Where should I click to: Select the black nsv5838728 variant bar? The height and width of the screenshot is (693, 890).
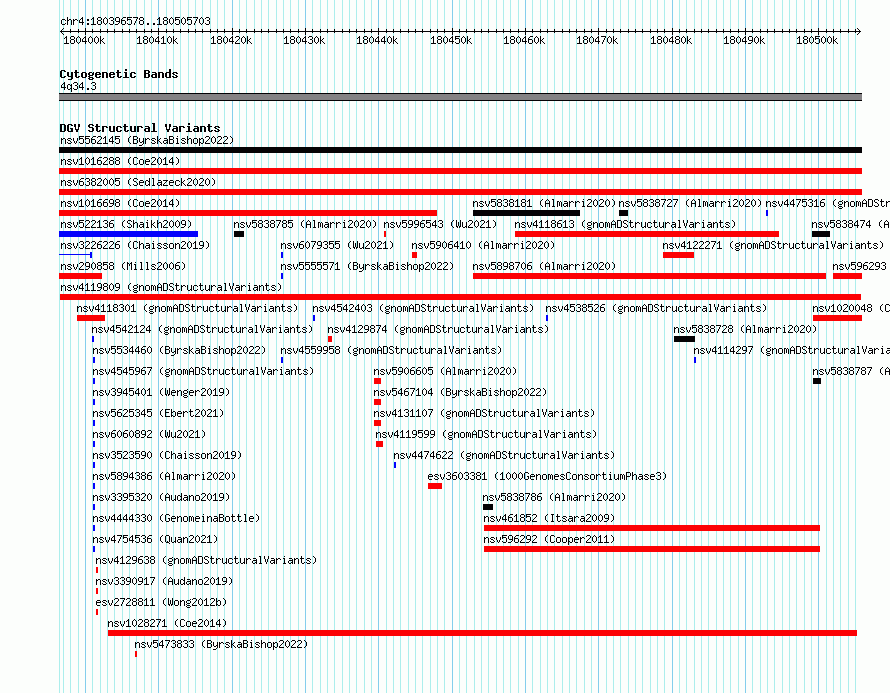(685, 339)
